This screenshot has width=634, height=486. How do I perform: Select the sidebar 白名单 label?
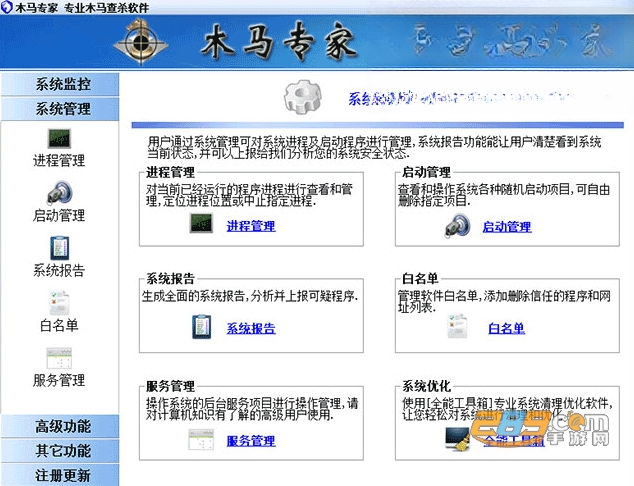coord(59,325)
